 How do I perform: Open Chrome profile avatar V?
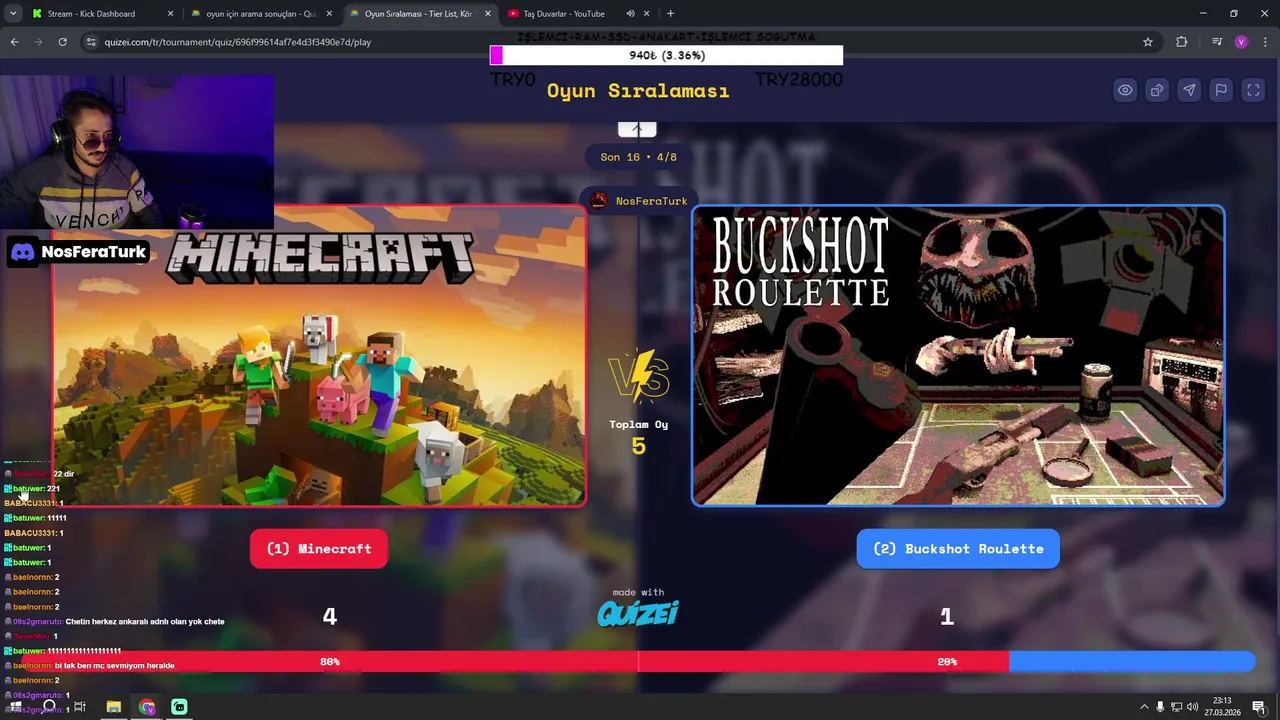[1241, 42]
